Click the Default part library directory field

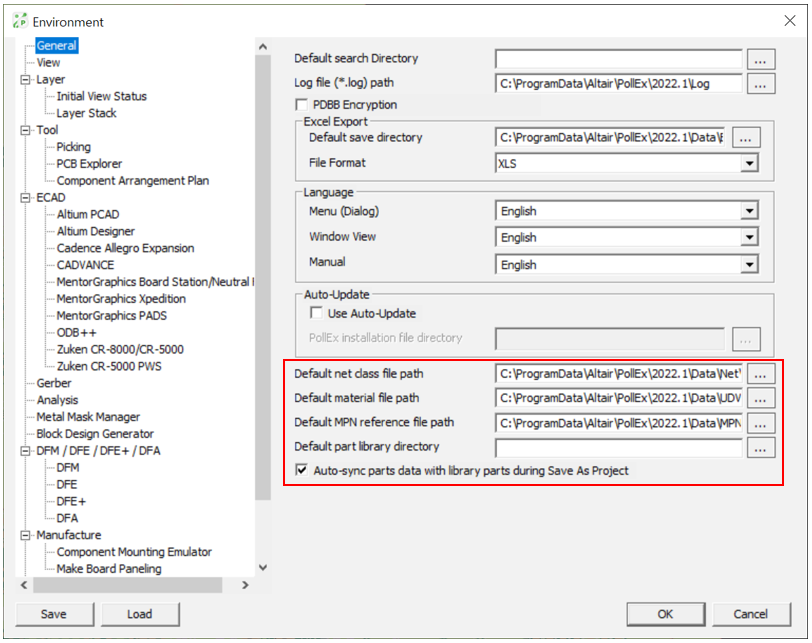point(618,448)
